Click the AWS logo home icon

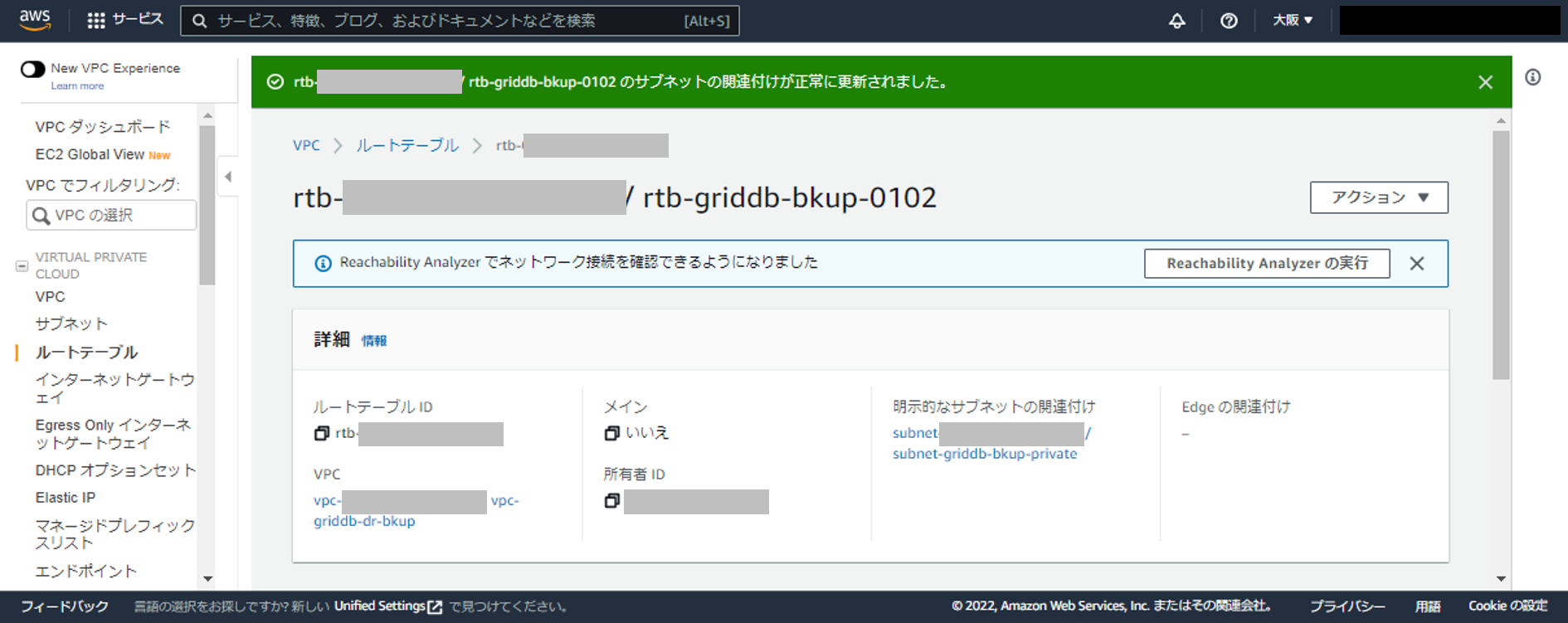tap(35, 20)
